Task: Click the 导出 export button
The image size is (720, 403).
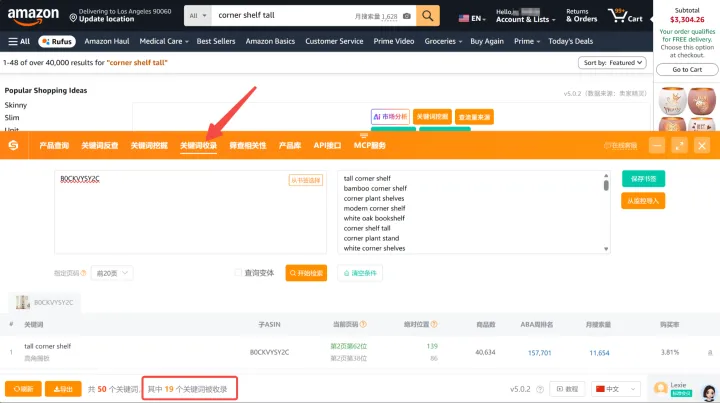Action: [63, 389]
